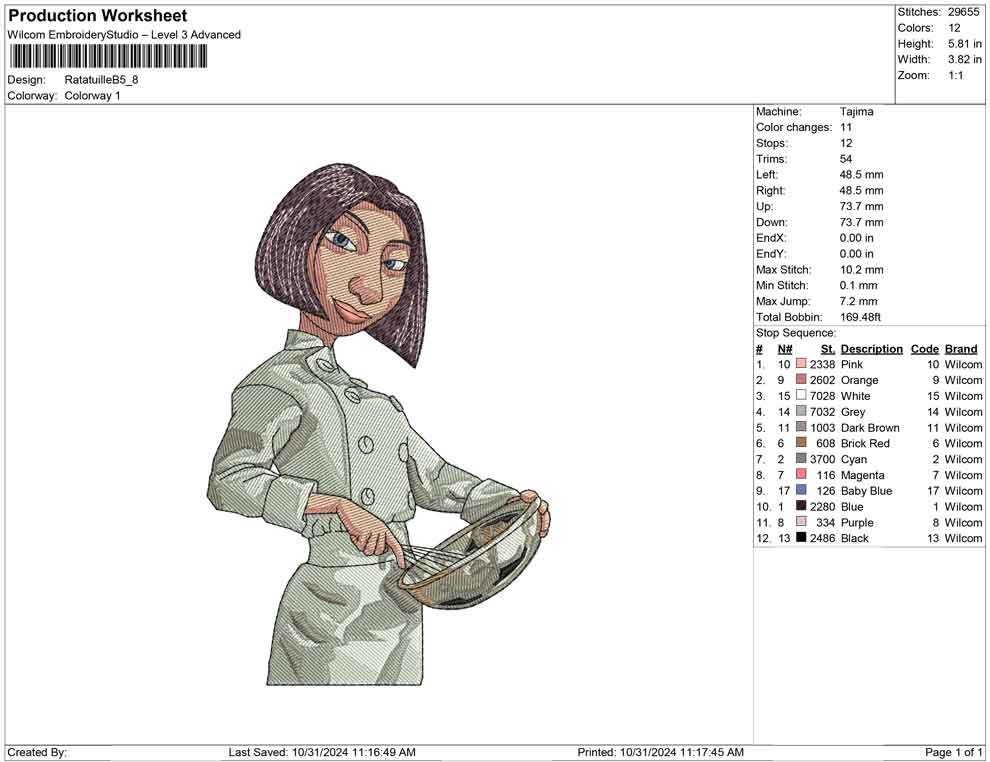990x762 pixels.
Task: Click the Color changes value 11
Action: (845, 128)
